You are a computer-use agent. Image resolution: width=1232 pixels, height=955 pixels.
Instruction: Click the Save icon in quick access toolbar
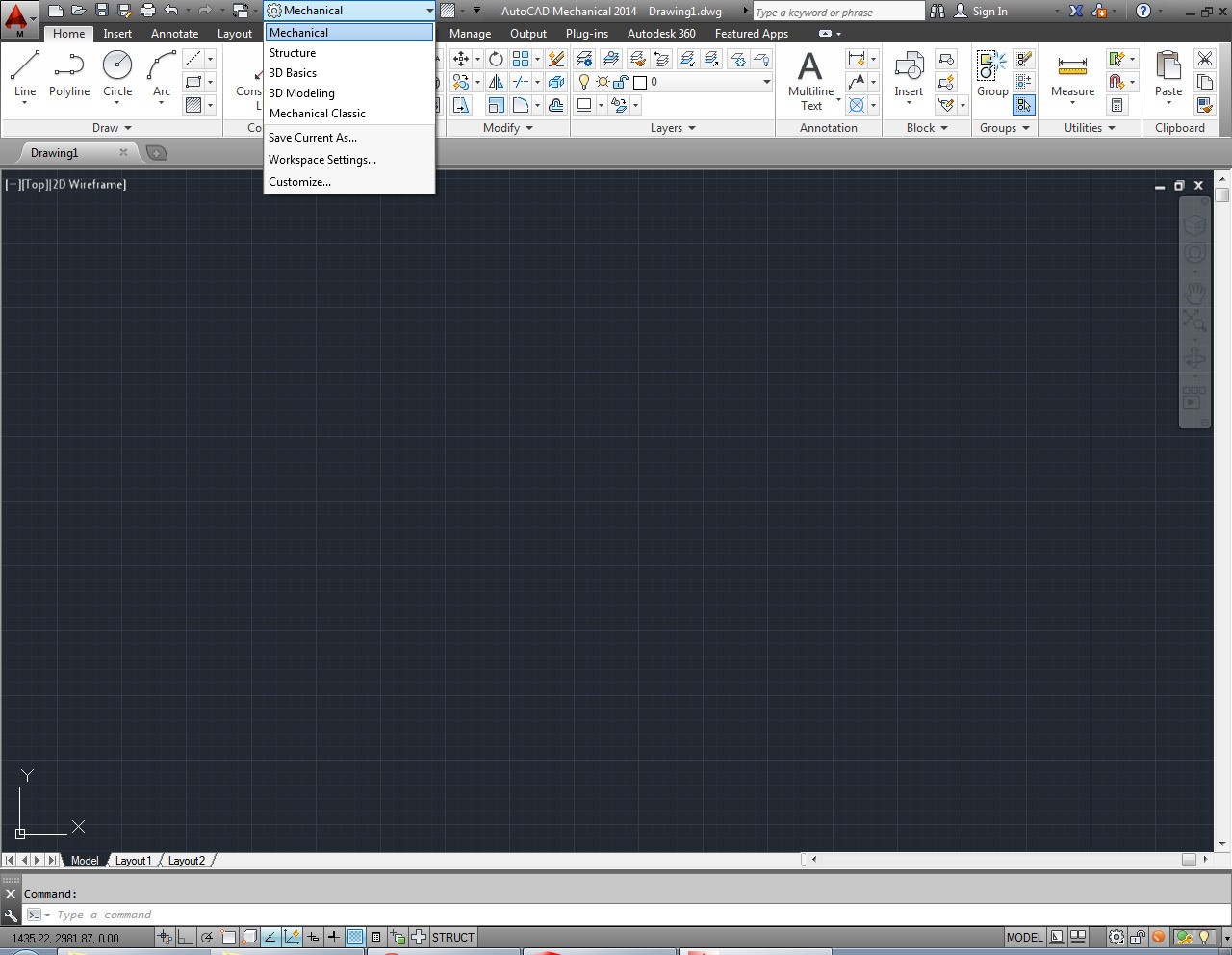101,11
